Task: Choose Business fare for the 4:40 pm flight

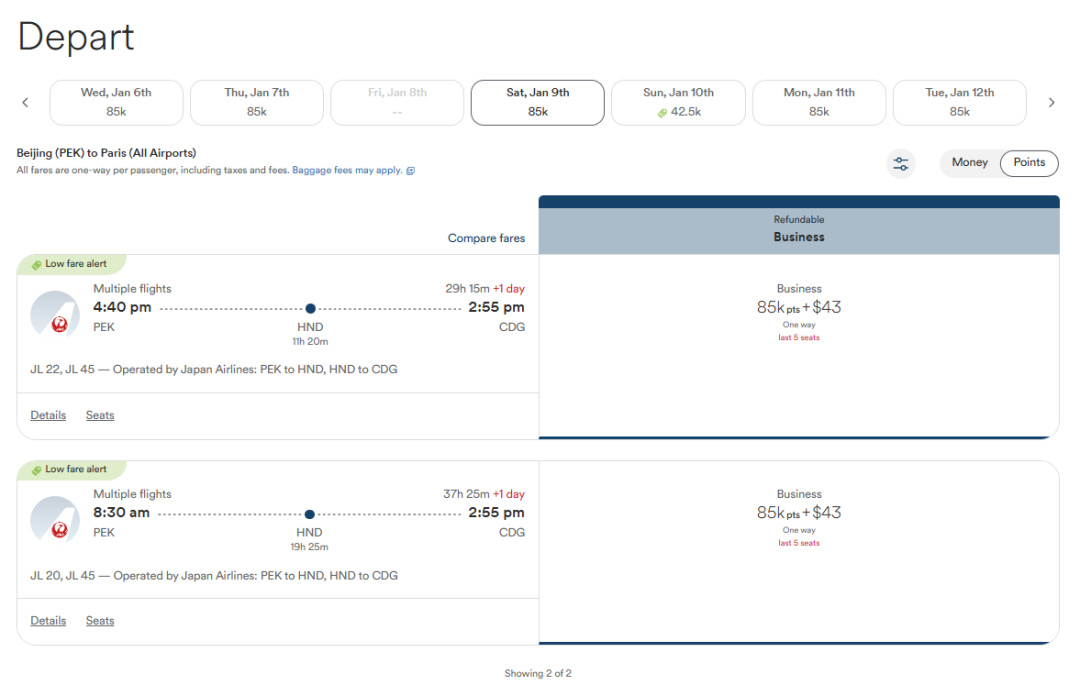Action: tap(799, 346)
